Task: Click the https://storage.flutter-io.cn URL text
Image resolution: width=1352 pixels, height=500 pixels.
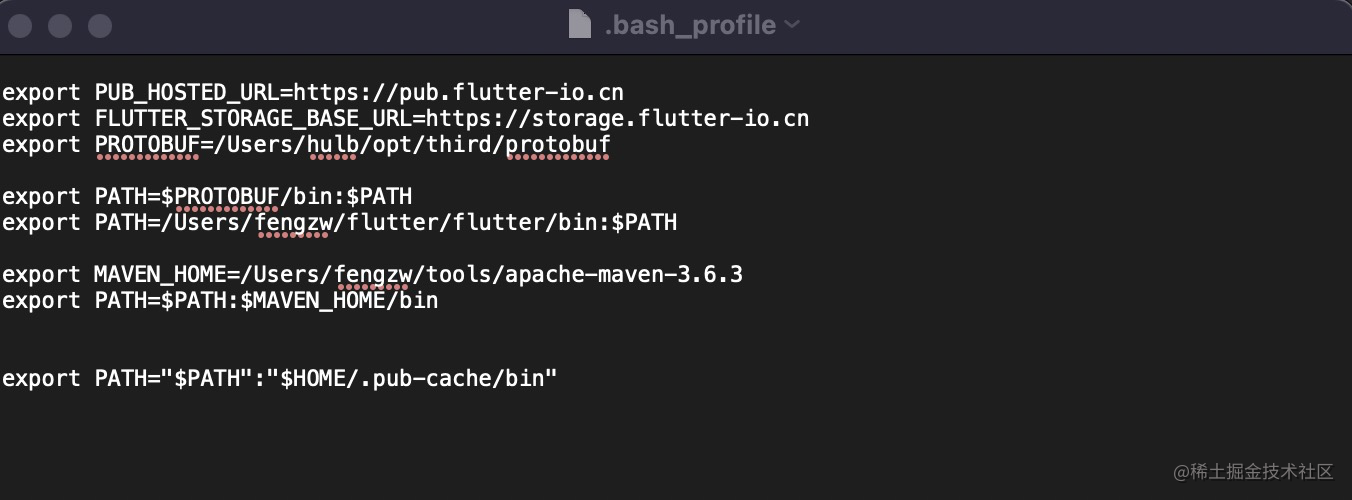Action: 617,119
